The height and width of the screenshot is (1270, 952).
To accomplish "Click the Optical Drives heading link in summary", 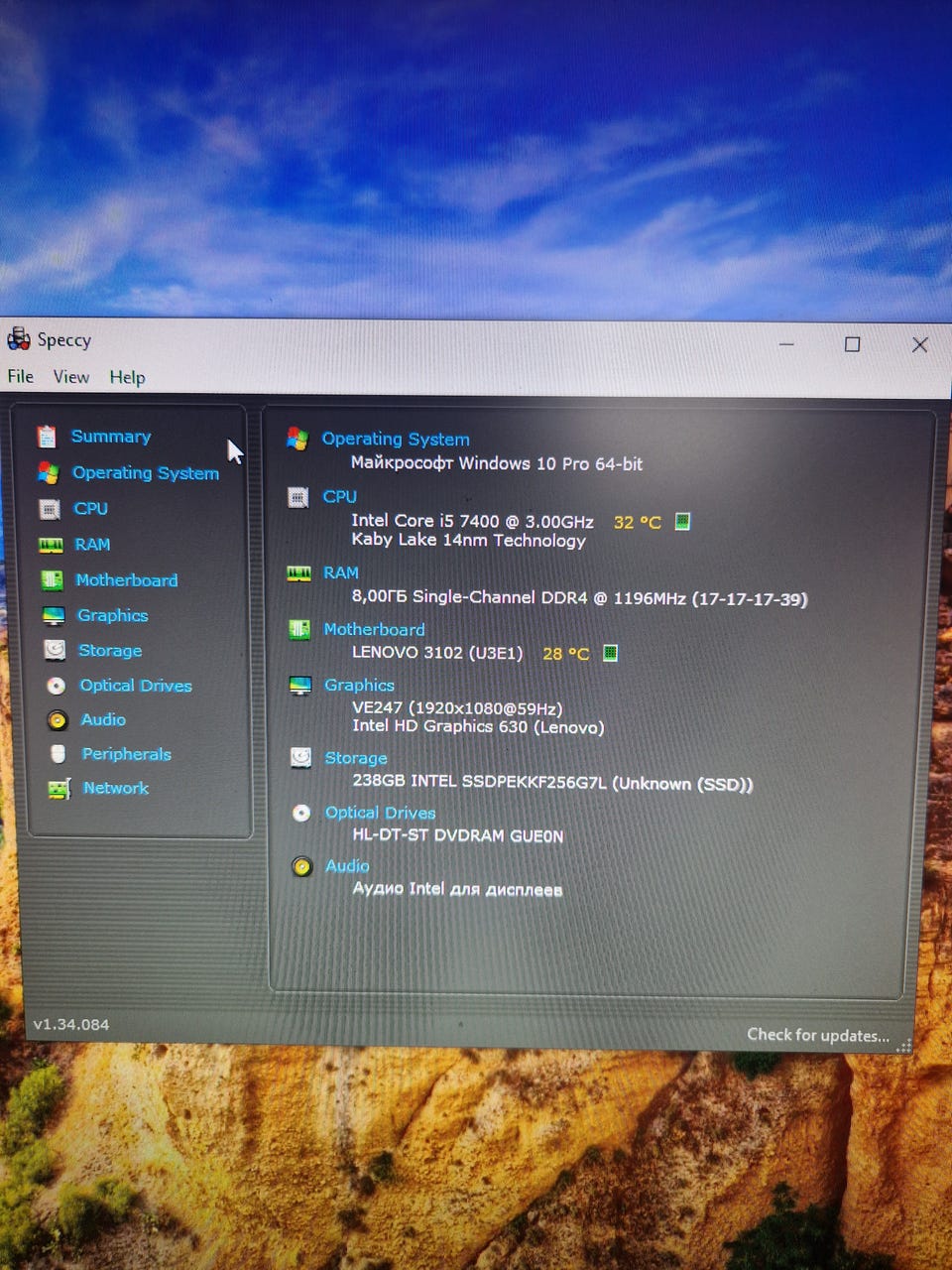I will click(x=381, y=813).
